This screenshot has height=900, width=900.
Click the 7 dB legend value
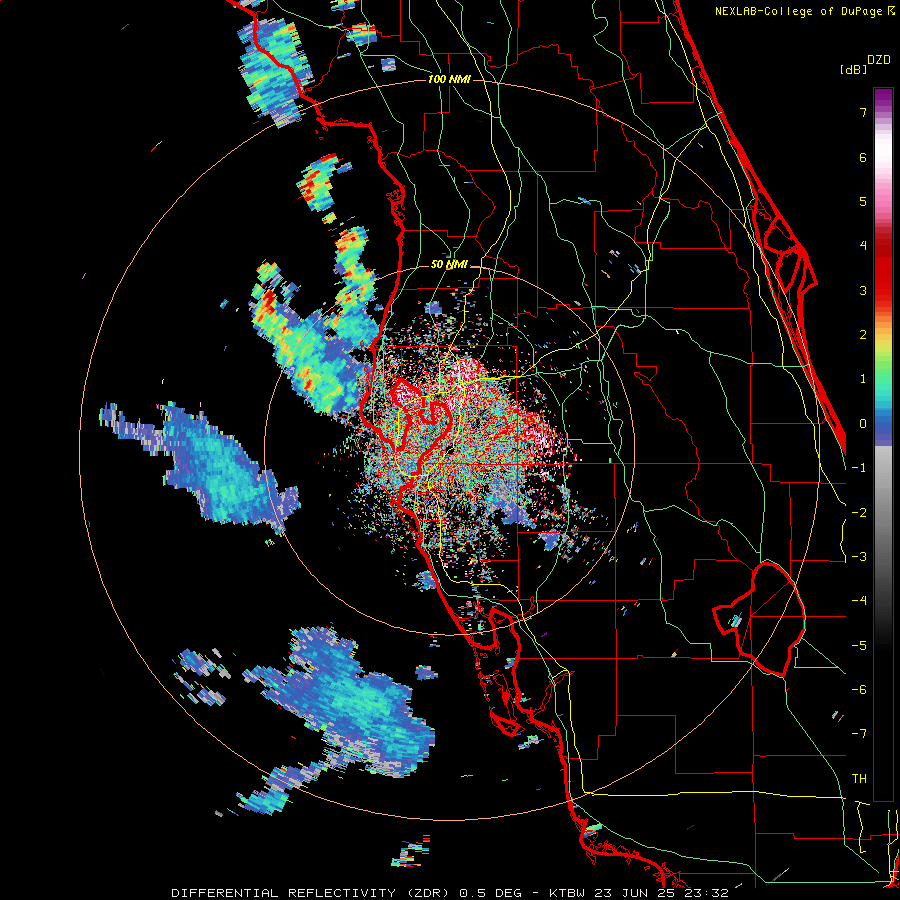click(x=863, y=112)
